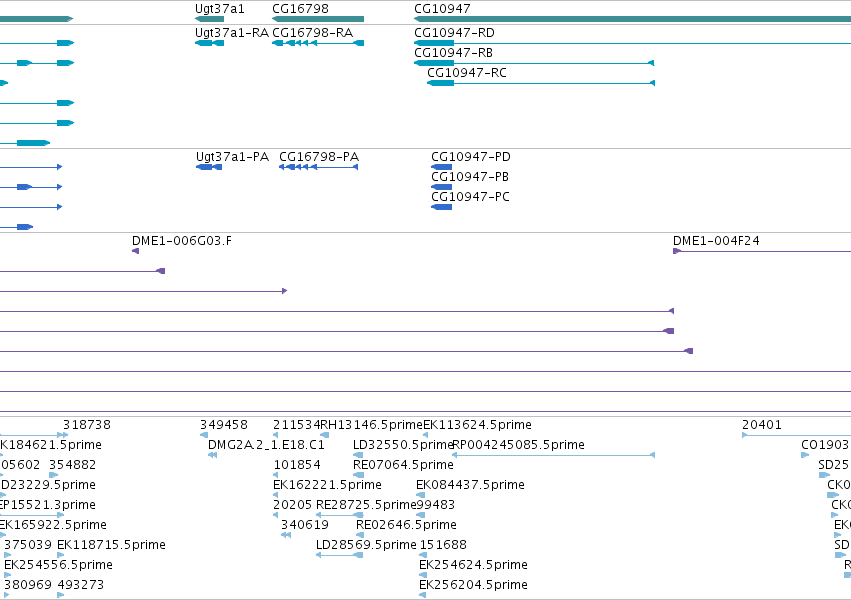Viewport: 851px width, 600px height.
Task: Select transcript CG10947-RC
Action: [x=541, y=83]
